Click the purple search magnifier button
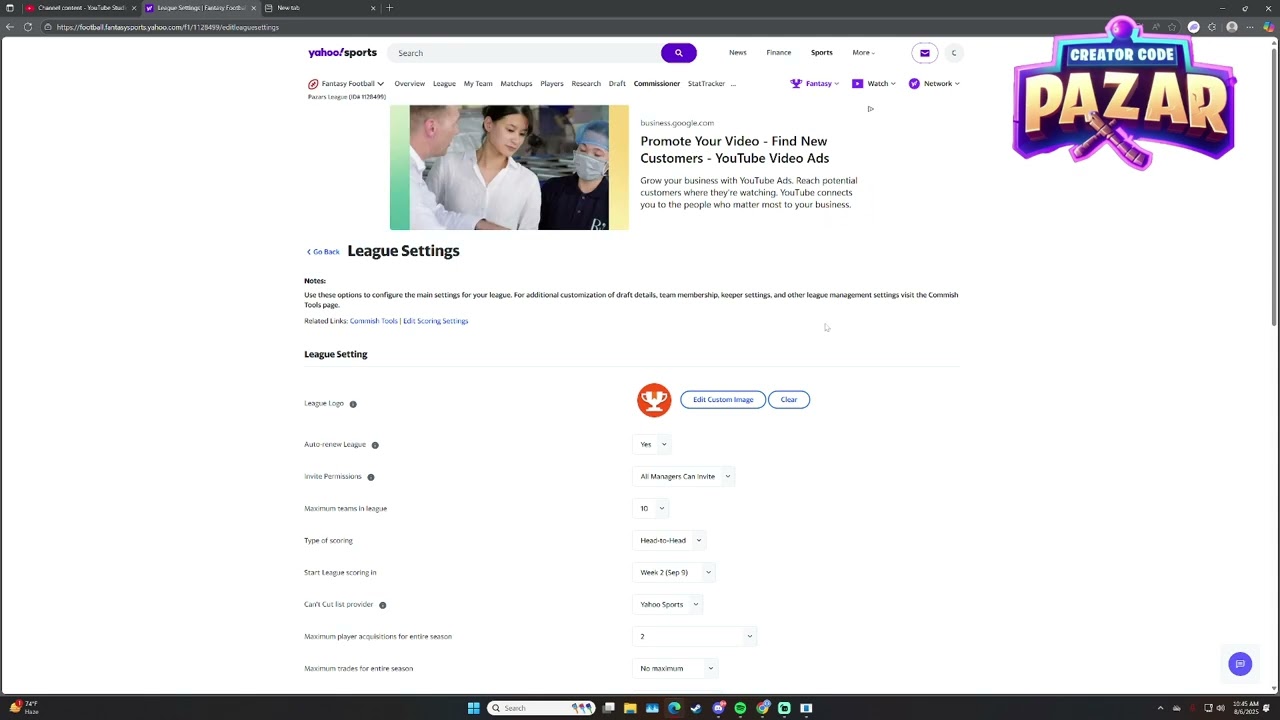Screen dimensions: 1280x720 pyautogui.click(x=678, y=53)
